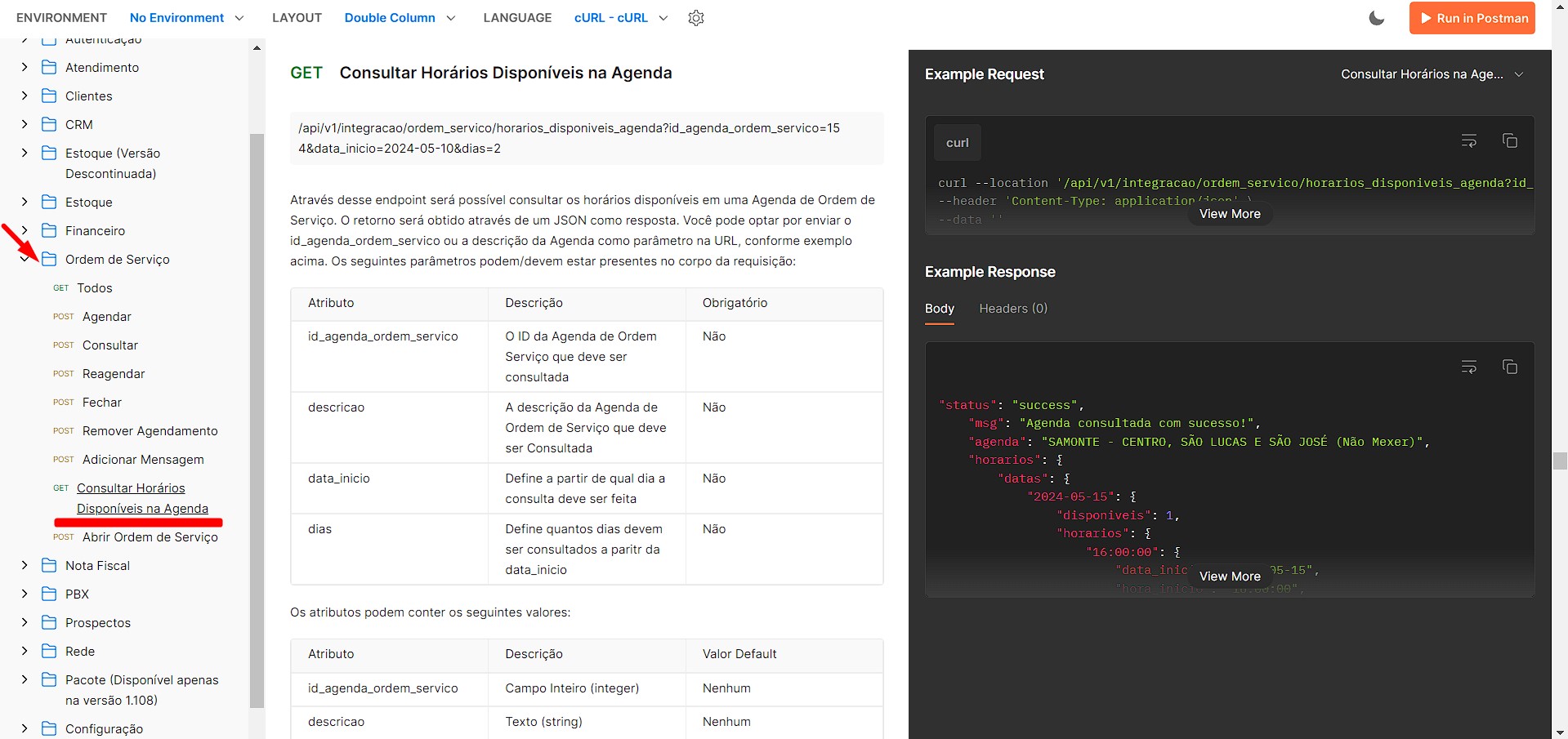Select the Texto (string) cell
The image size is (1568, 739).
(587, 722)
